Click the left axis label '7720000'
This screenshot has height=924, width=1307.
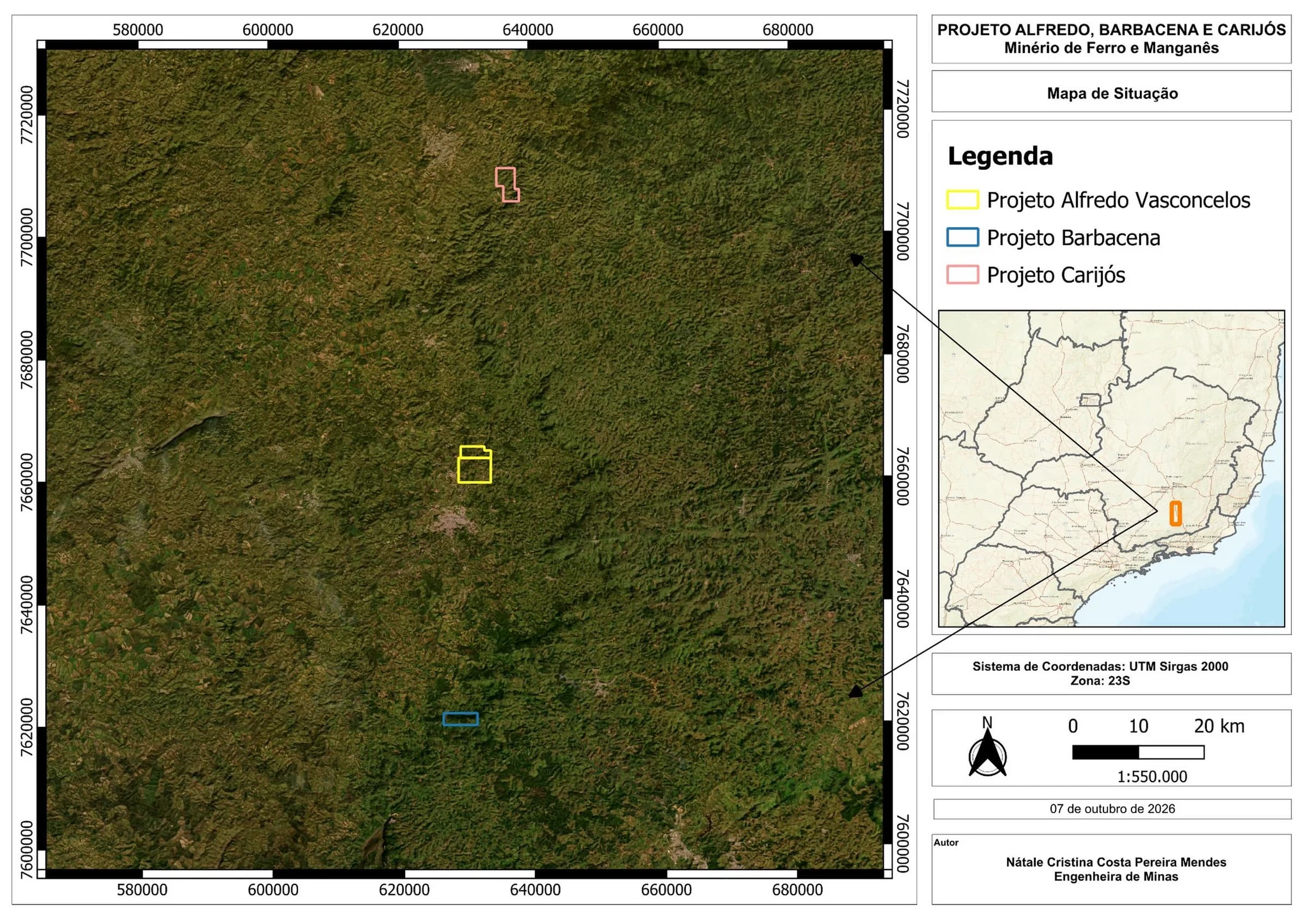coord(27,115)
